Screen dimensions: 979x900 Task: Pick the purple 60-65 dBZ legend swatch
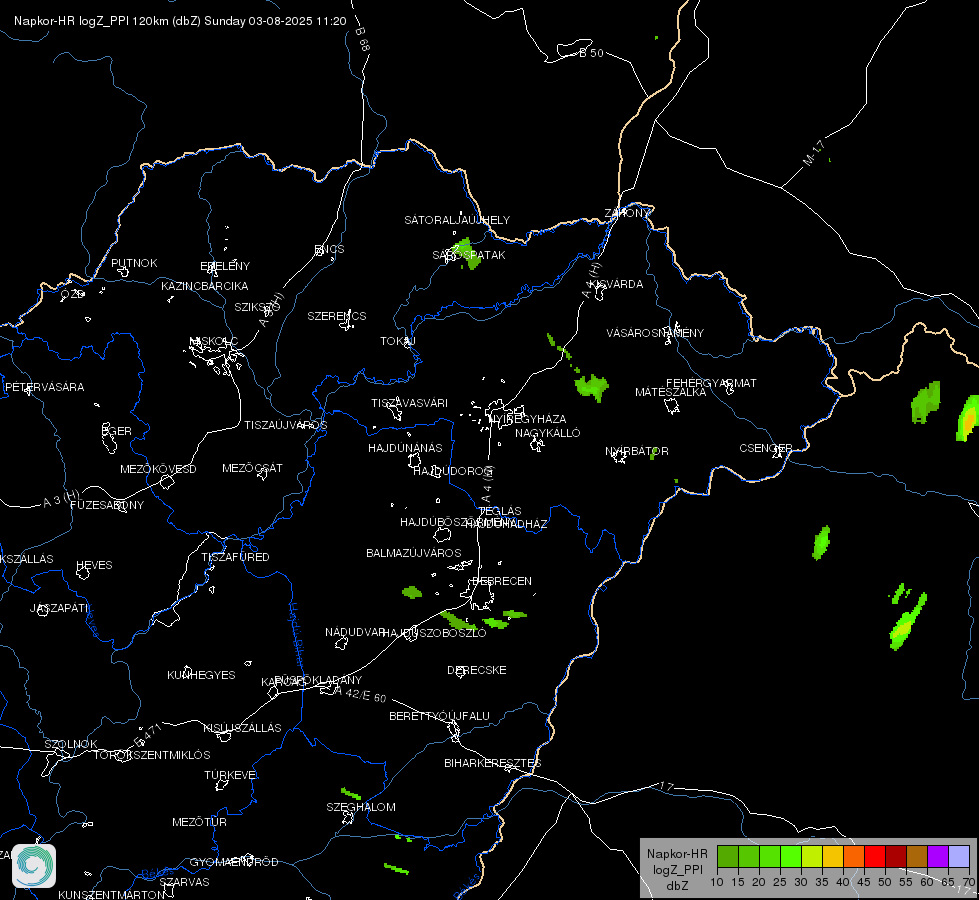938,856
